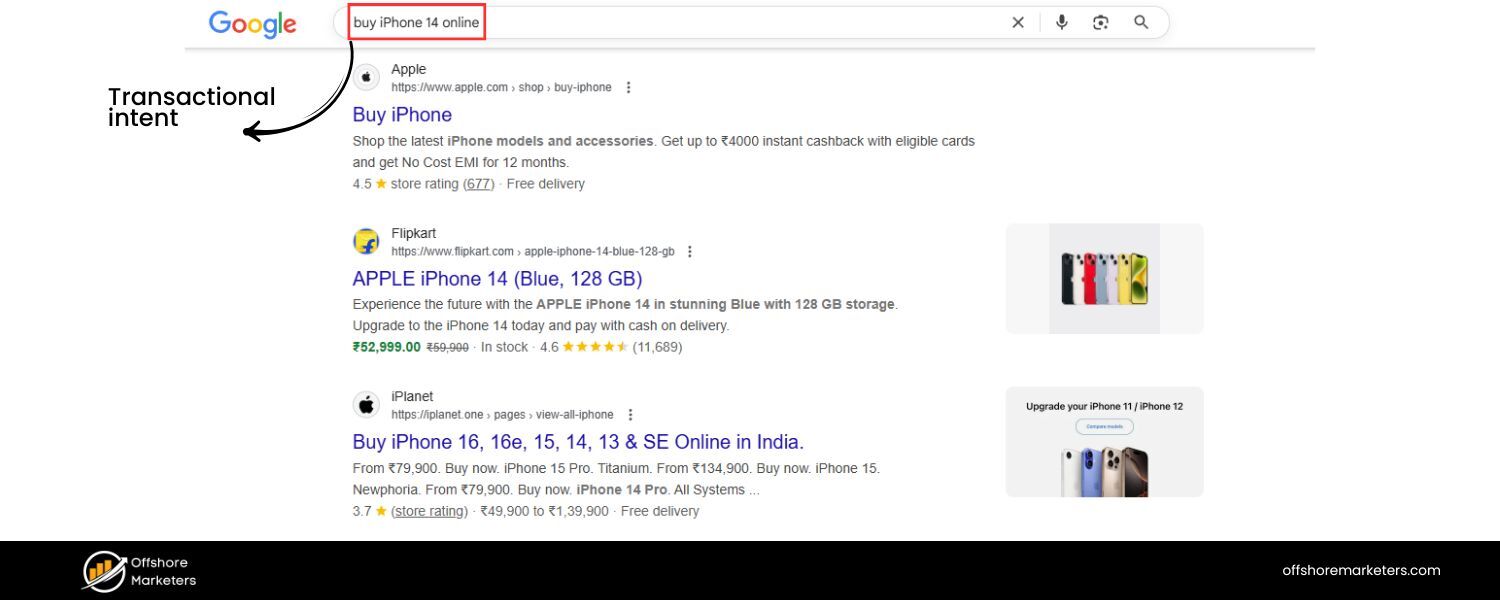Click the iPlanet favicon icon

[367, 405]
